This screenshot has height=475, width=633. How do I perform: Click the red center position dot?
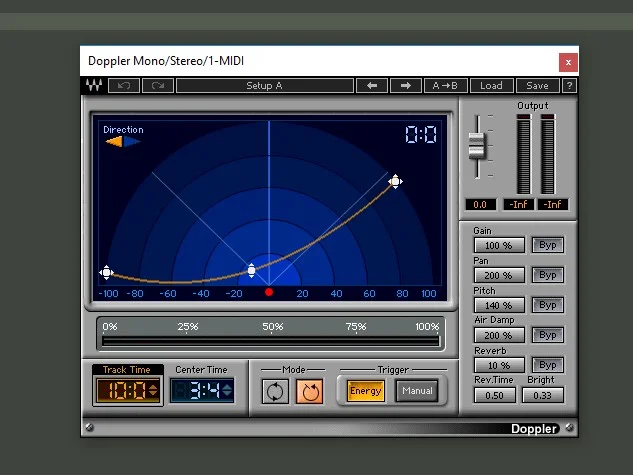point(269,292)
